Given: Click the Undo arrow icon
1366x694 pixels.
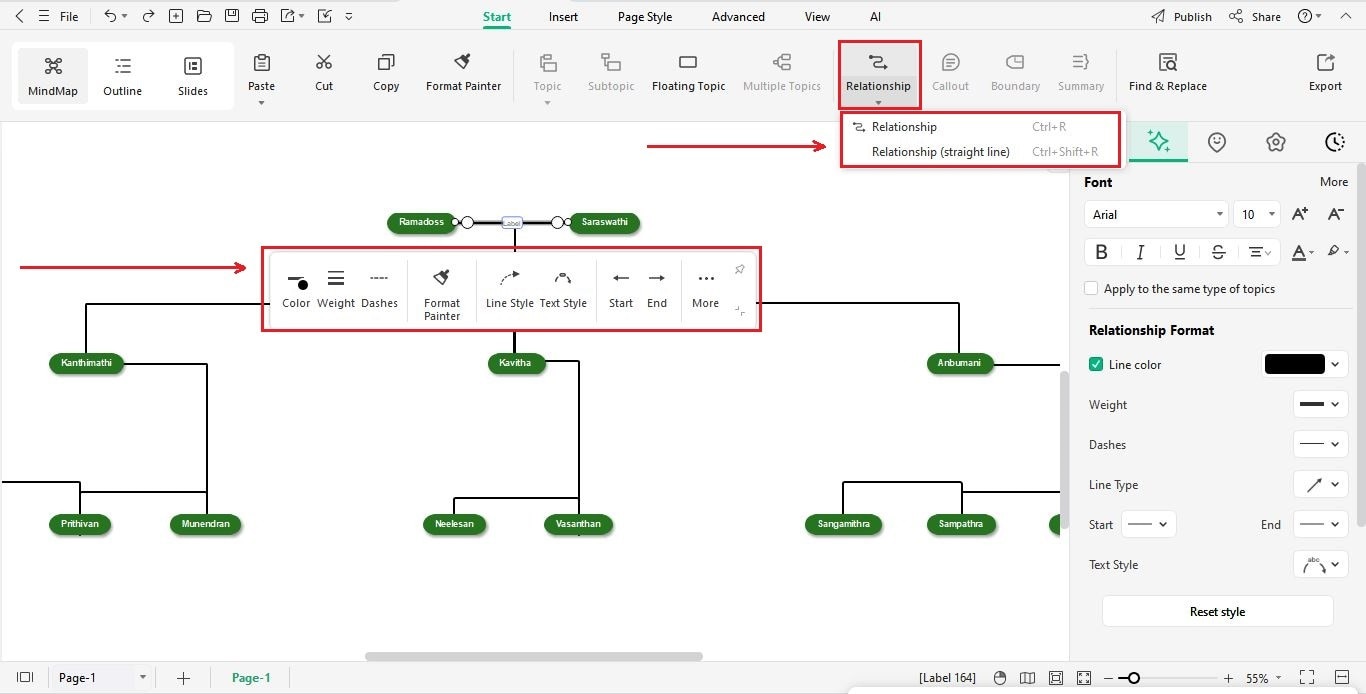Looking at the screenshot, I should point(110,16).
